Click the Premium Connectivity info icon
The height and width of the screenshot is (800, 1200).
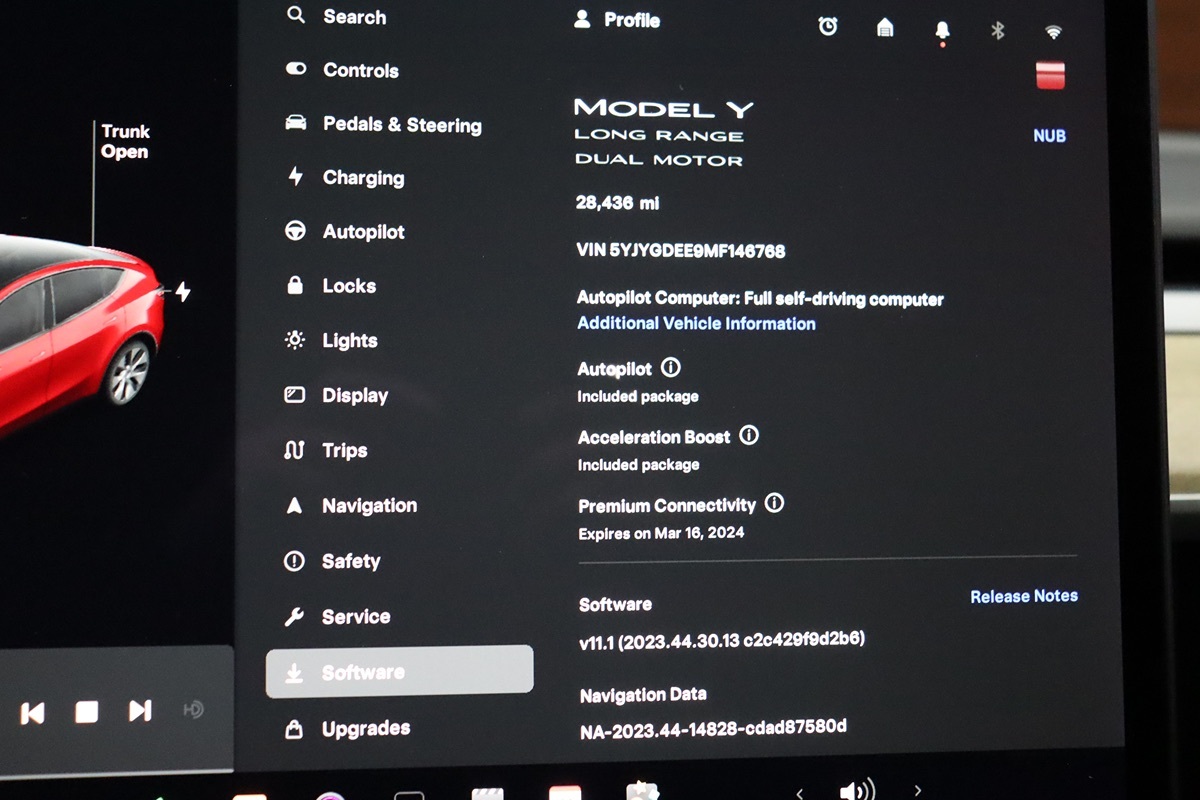pyautogui.click(x=774, y=503)
